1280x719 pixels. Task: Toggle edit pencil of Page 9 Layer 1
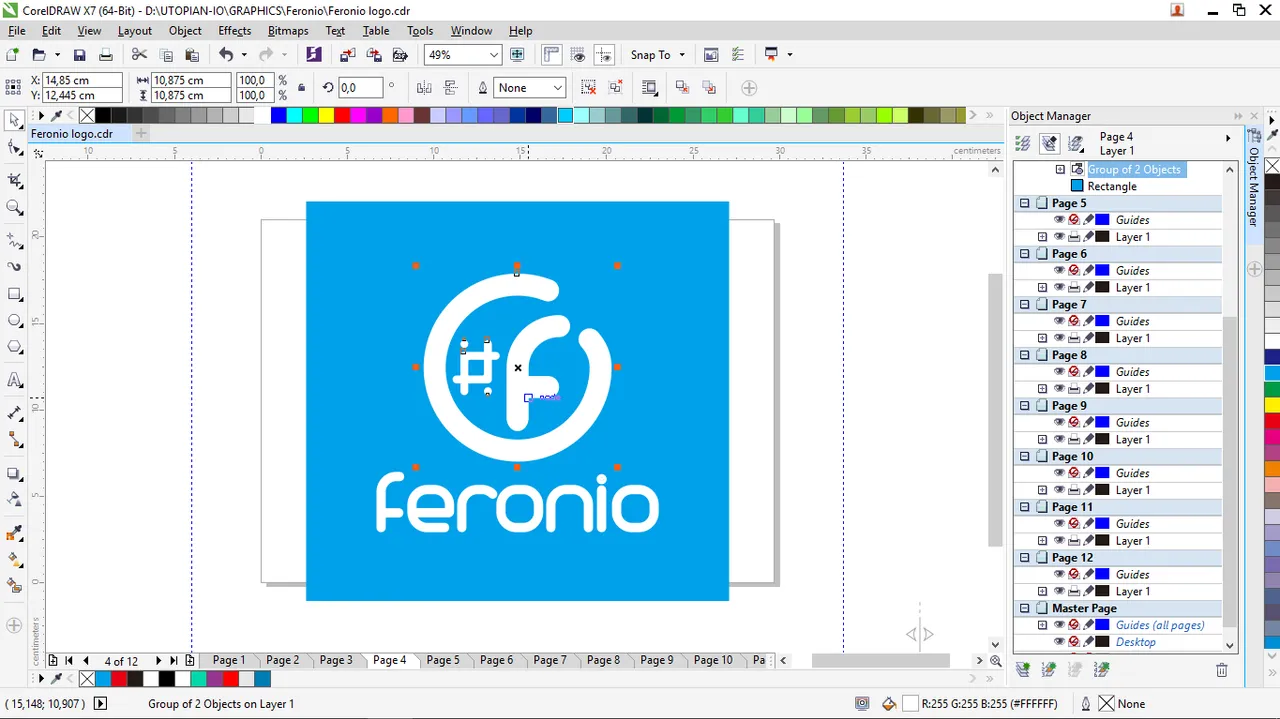click(1088, 440)
